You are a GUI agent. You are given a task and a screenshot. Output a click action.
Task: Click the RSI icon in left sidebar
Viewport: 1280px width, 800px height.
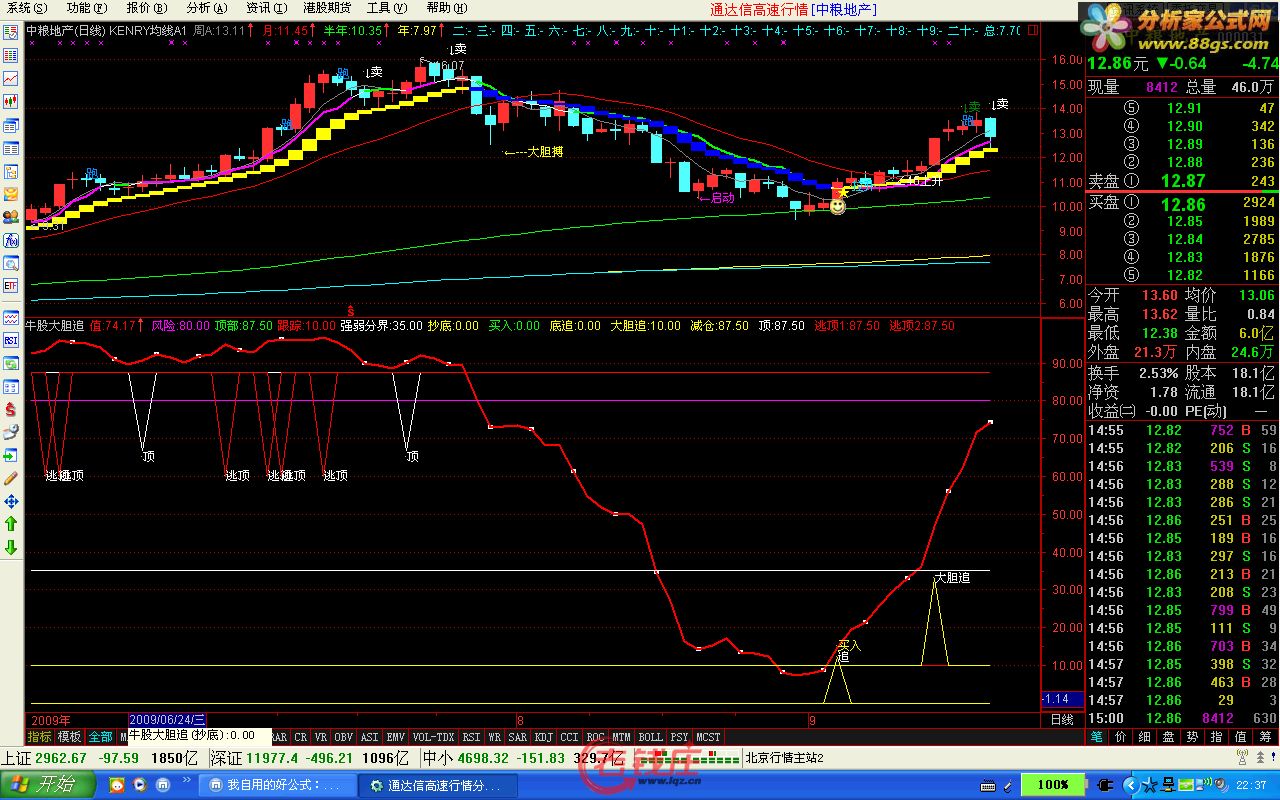pyautogui.click(x=11, y=340)
